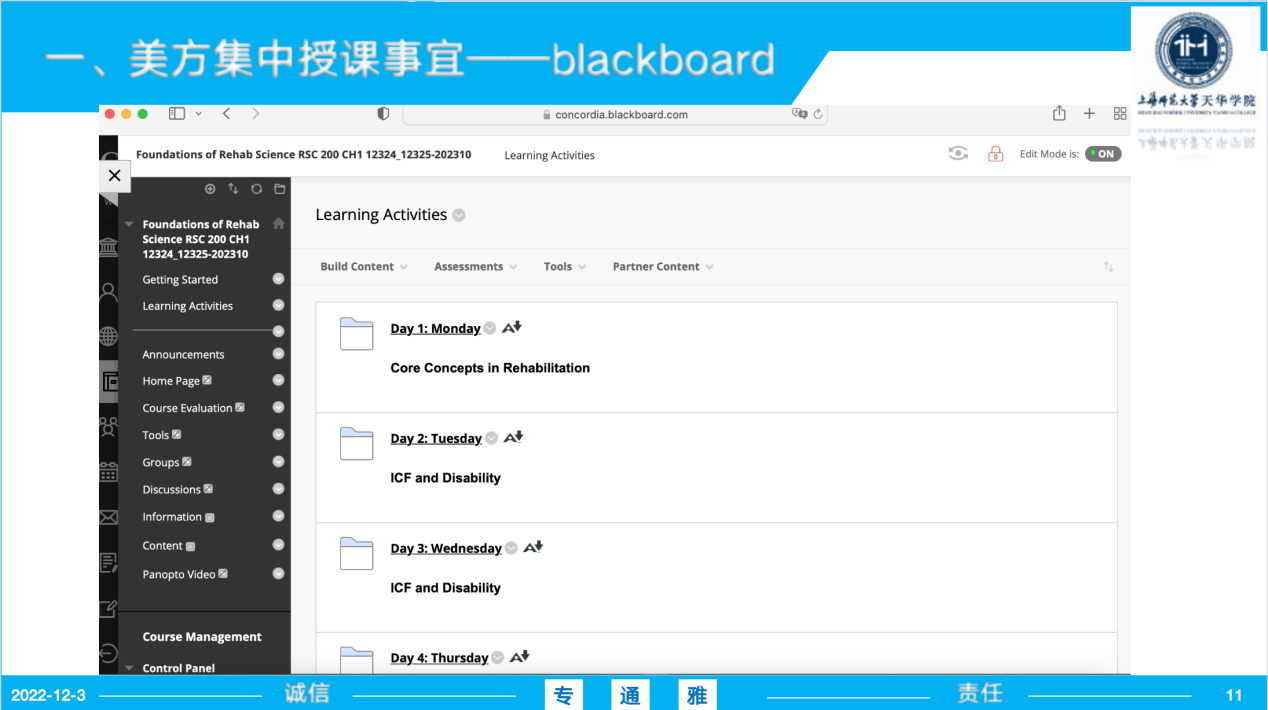Click reorder arrows icon in content toolbar
Screen dimensions: 1268x710
pyautogui.click(x=1108, y=267)
